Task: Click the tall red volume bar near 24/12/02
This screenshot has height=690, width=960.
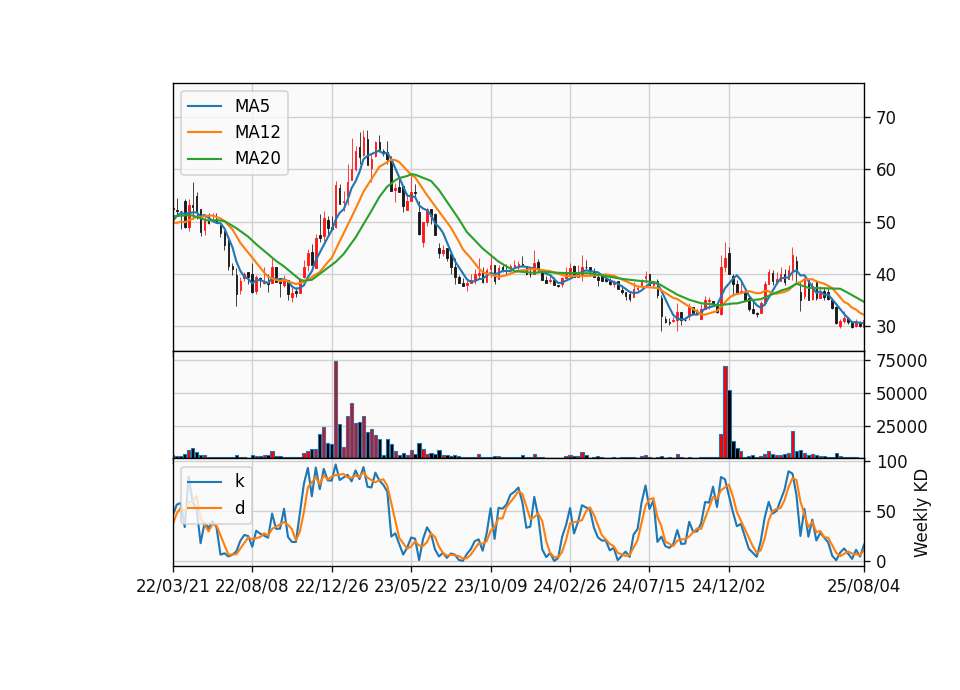Action: point(726,412)
